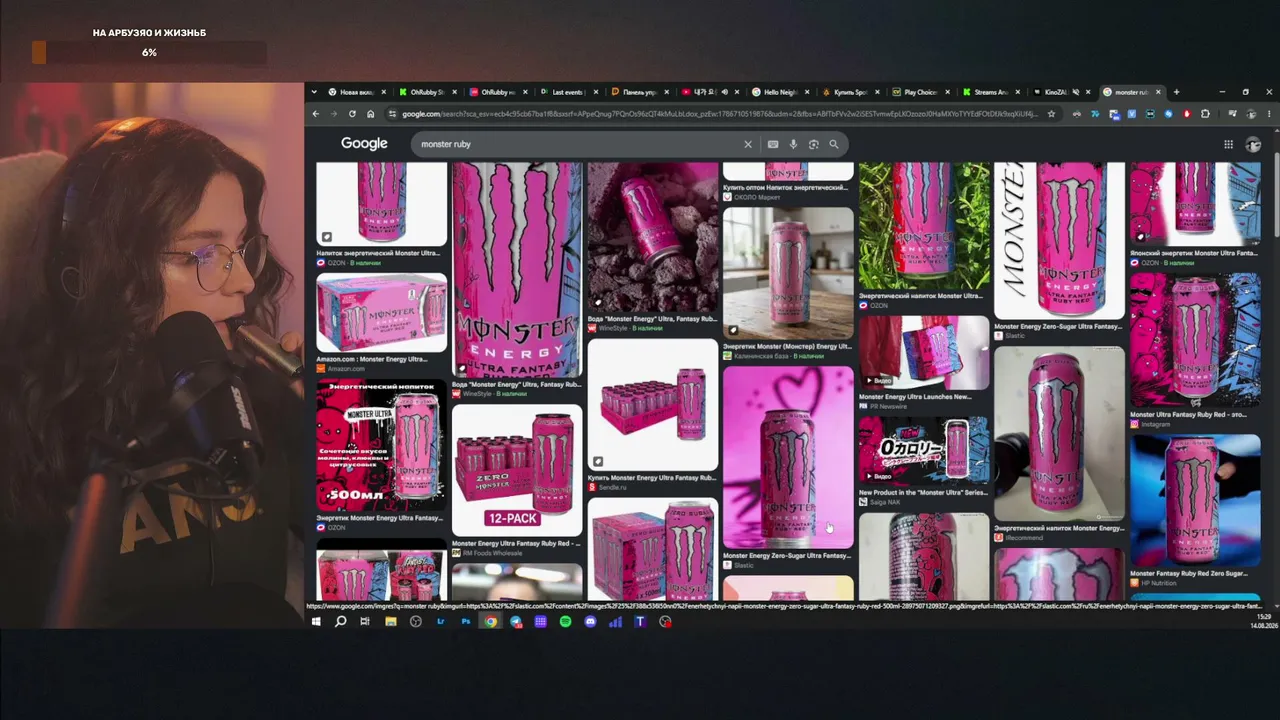The image size is (1280, 720).
Task: Go back to the previous page in Chrome
Action: pos(316,114)
